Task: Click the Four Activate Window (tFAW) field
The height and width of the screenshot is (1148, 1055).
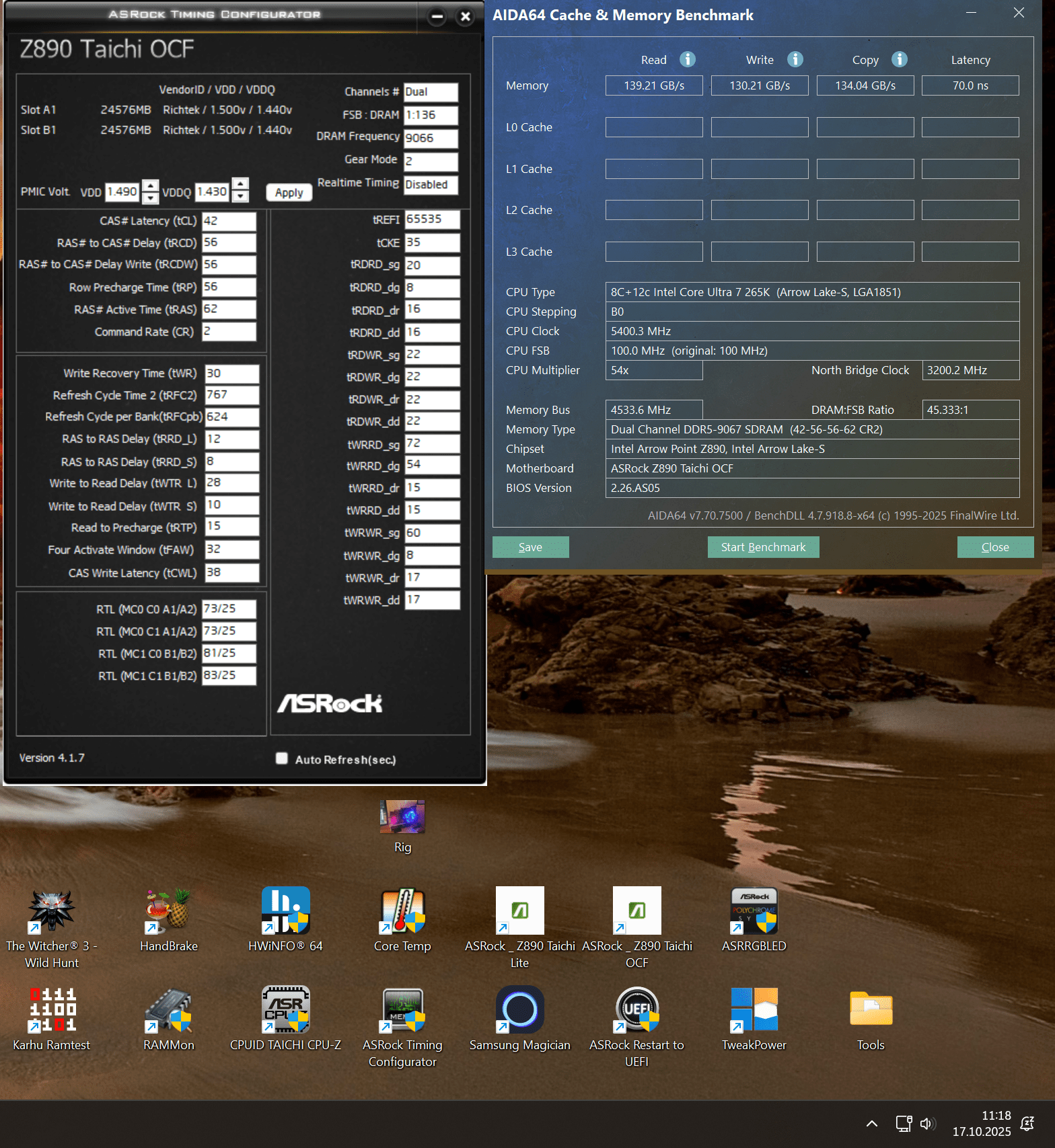Action: 232,550
